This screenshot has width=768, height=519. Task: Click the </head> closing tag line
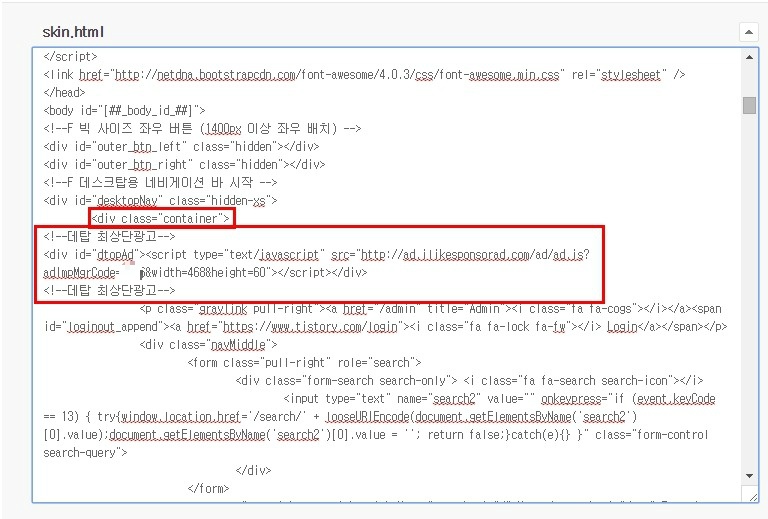click(64, 93)
